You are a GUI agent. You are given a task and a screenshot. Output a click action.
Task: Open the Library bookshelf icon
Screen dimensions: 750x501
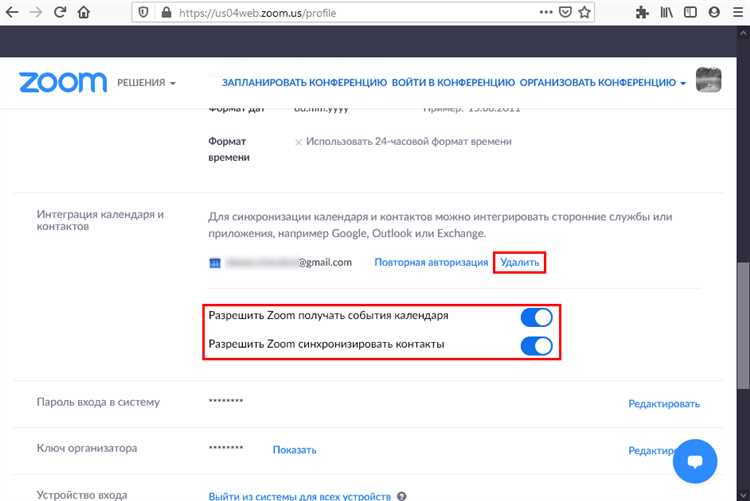click(666, 12)
